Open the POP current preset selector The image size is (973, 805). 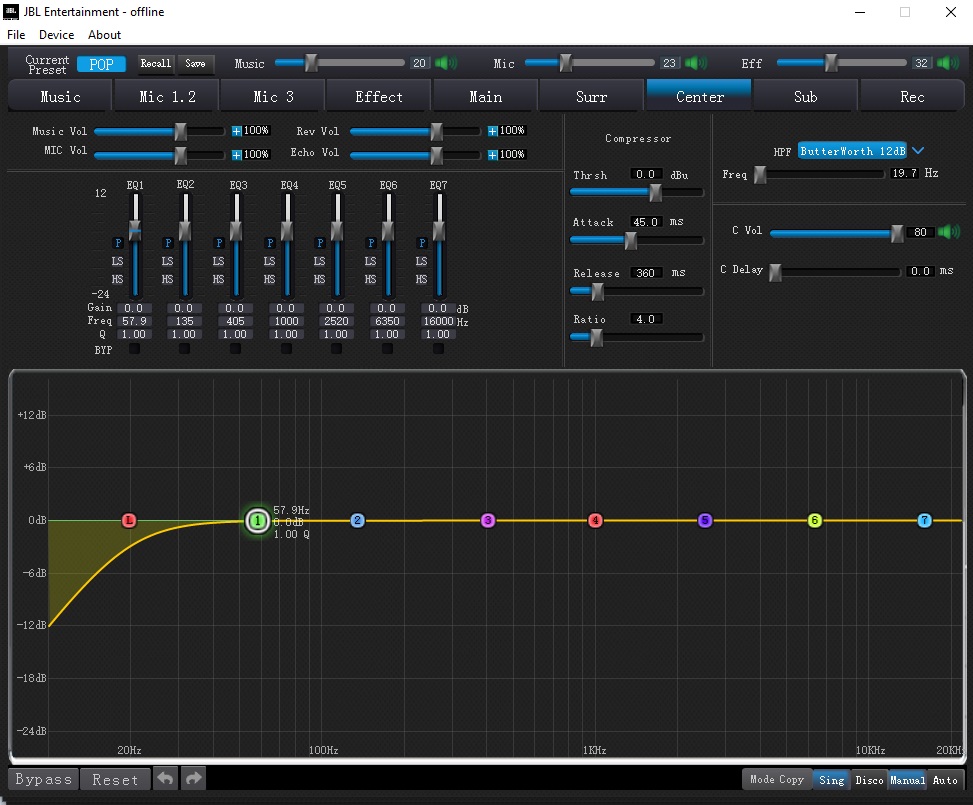[x=101, y=64]
